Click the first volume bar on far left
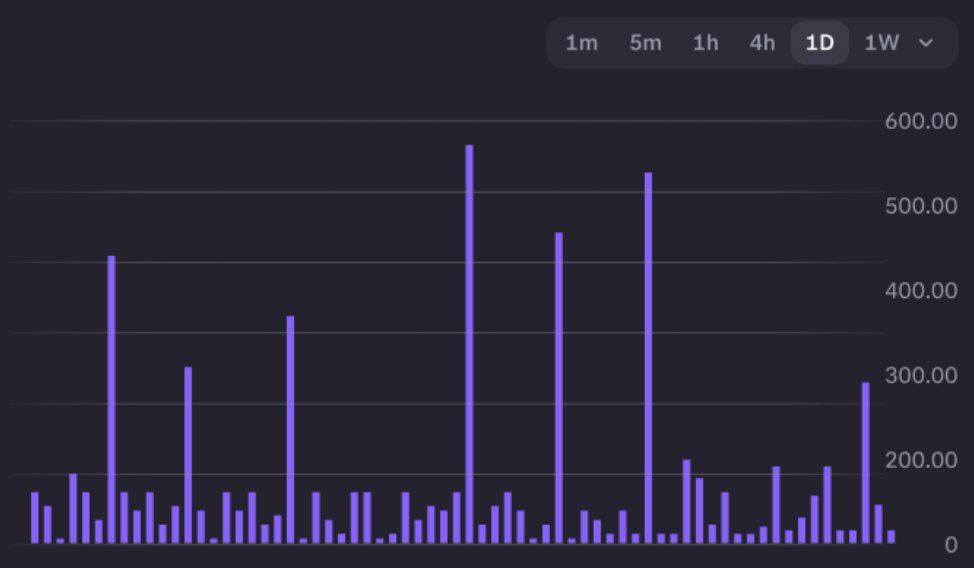The width and height of the screenshot is (974, 568). (x=35, y=518)
